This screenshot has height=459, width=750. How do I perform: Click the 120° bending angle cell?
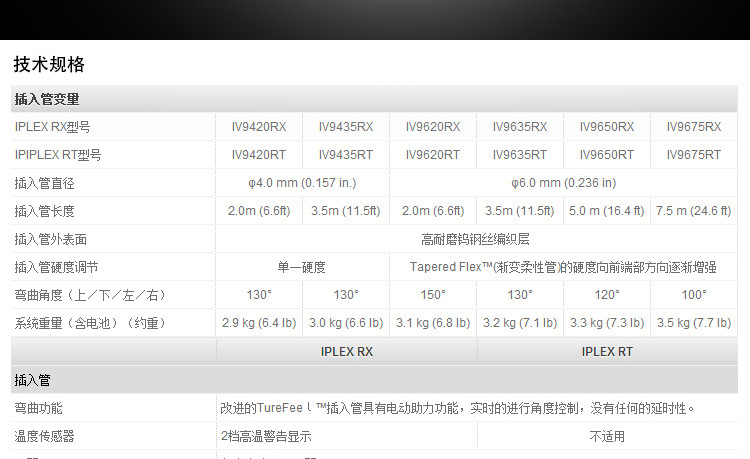(x=607, y=295)
